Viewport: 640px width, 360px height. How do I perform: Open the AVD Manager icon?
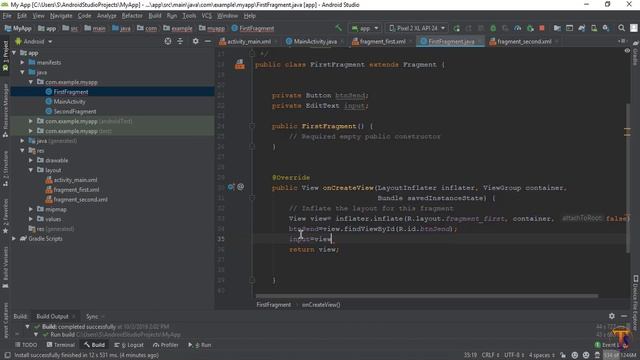594,28
